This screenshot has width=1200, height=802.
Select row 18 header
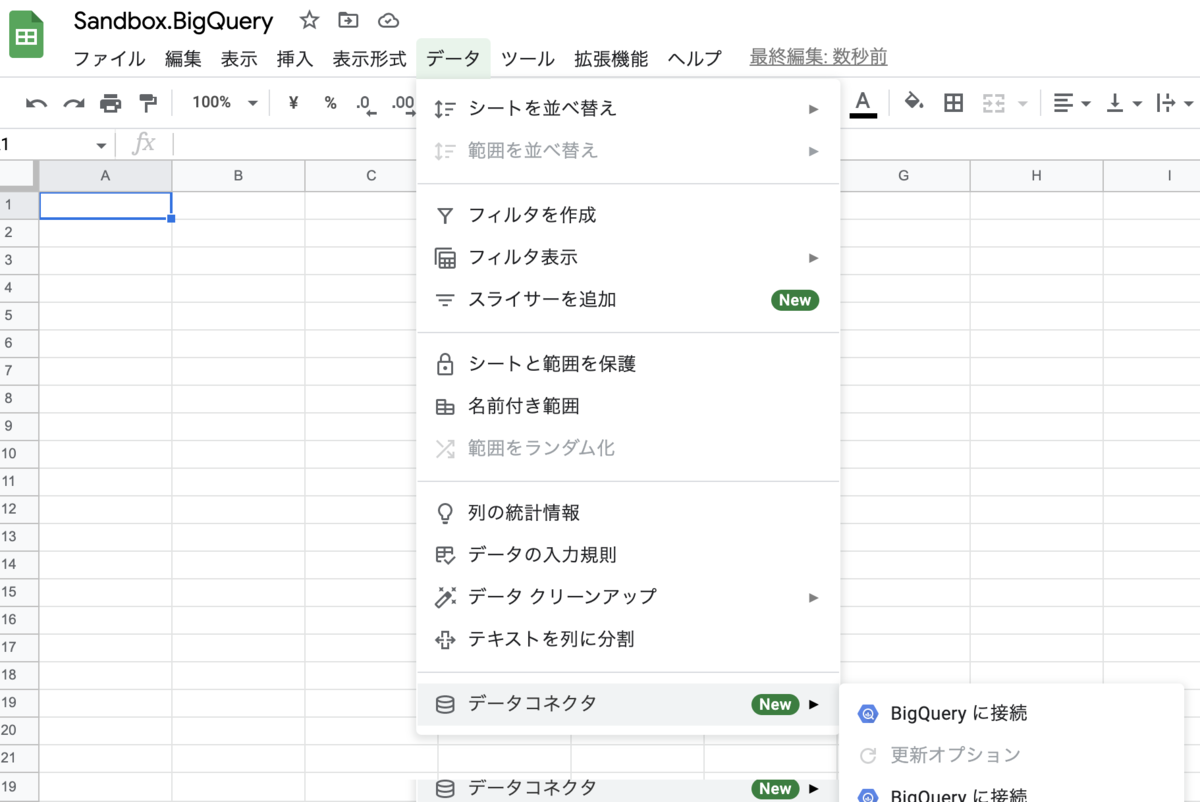click(19, 674)
